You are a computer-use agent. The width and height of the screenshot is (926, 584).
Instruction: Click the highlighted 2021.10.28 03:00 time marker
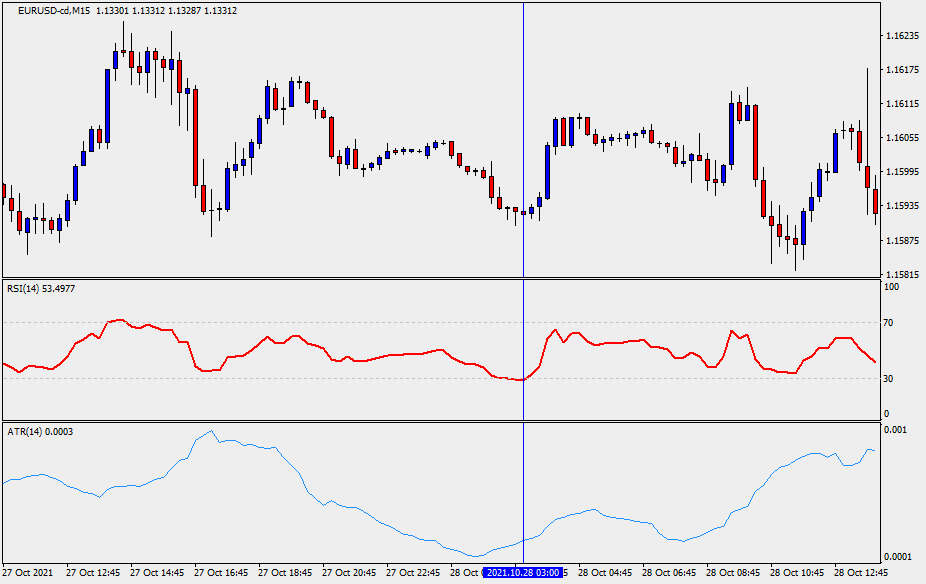point(523,573)
